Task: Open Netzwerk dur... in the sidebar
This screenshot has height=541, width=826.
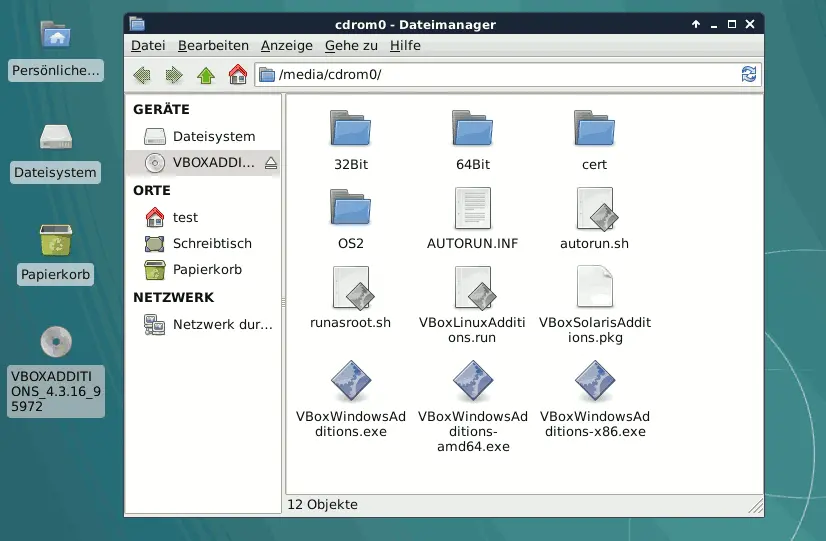Action: (203, 324)
